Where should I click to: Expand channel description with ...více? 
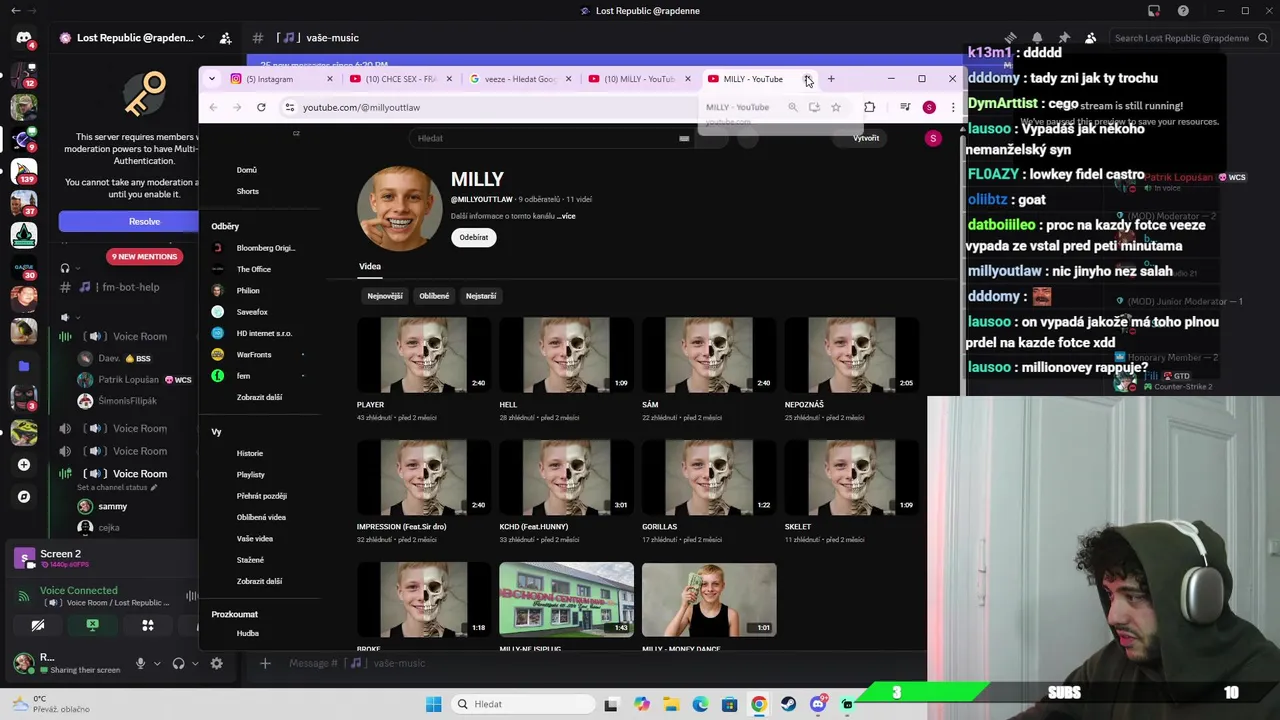[566, 216]
